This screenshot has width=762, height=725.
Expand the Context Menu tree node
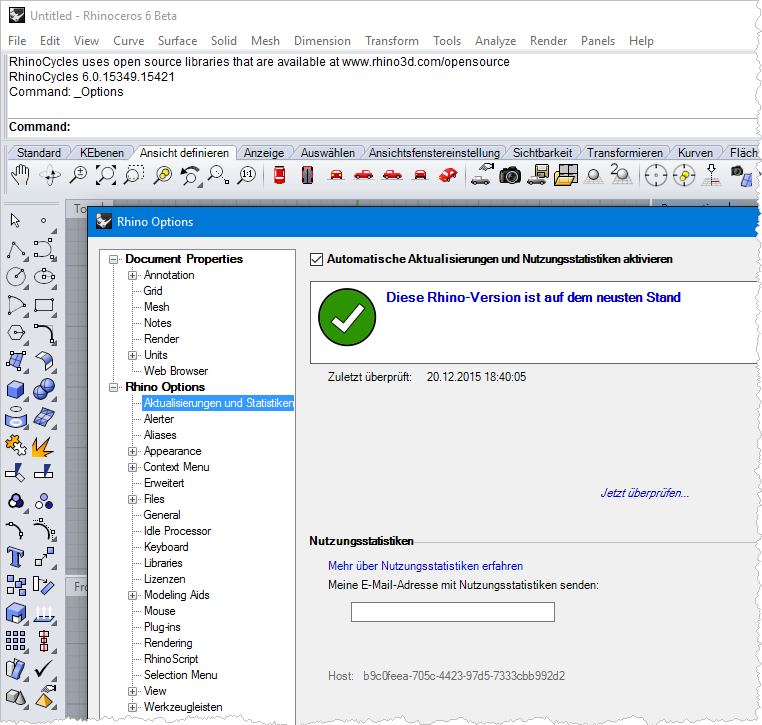click(132, 468)
